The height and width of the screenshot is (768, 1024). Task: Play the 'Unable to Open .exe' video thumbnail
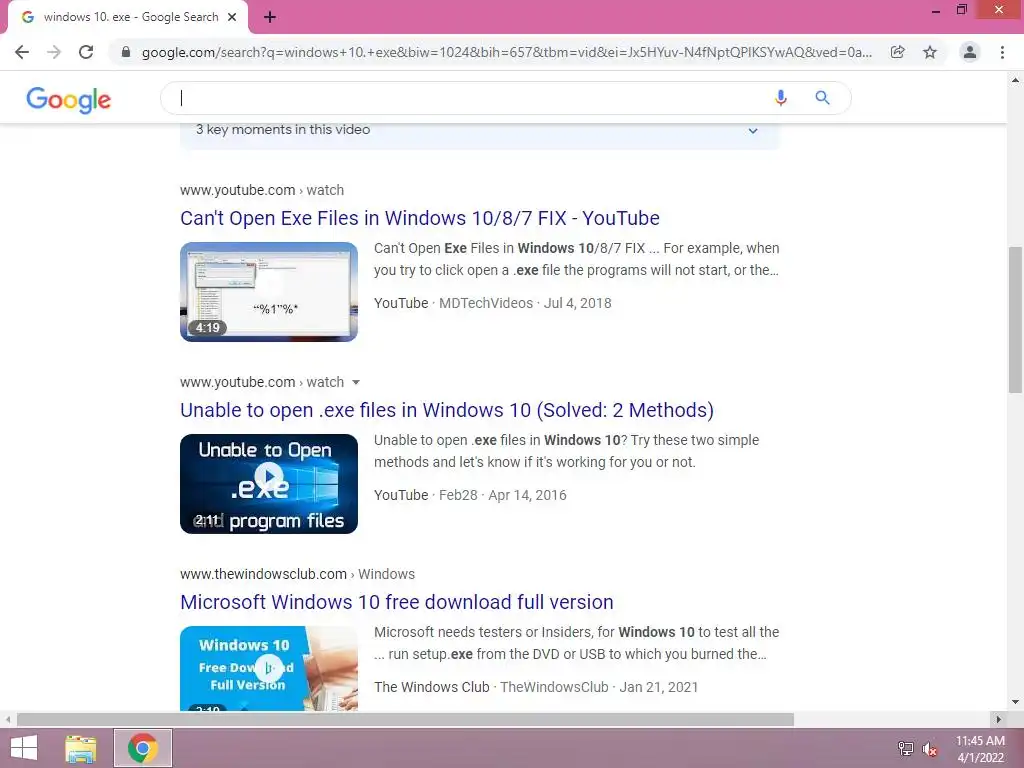pos(269,484)
